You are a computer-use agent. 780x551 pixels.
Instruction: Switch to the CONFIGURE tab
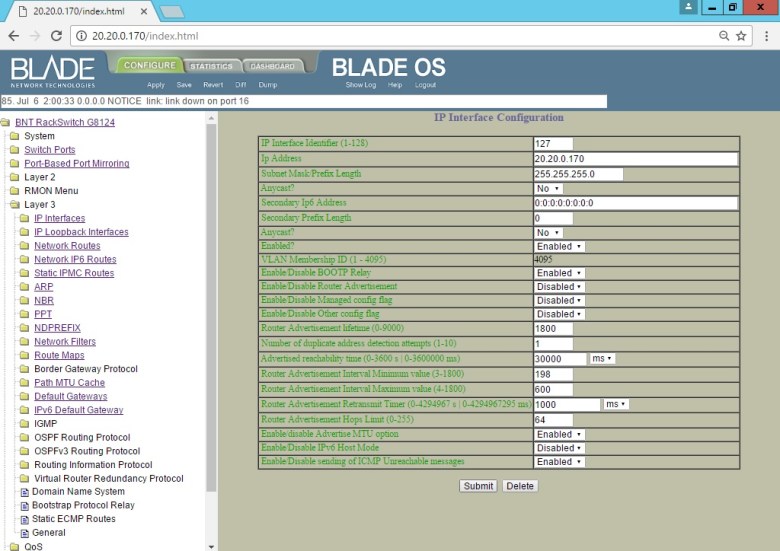[150, 65]
